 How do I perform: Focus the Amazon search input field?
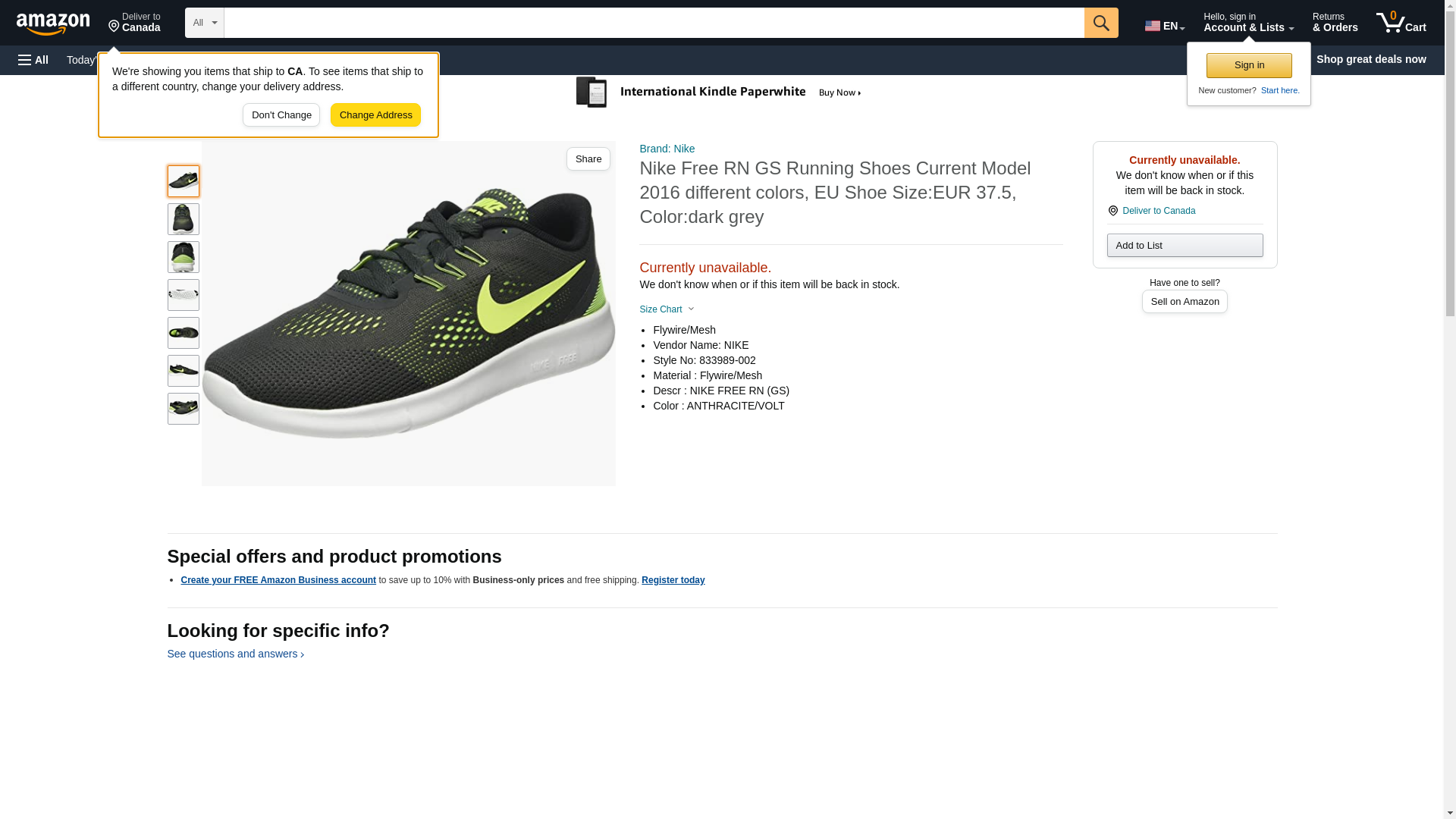[653, 23]
